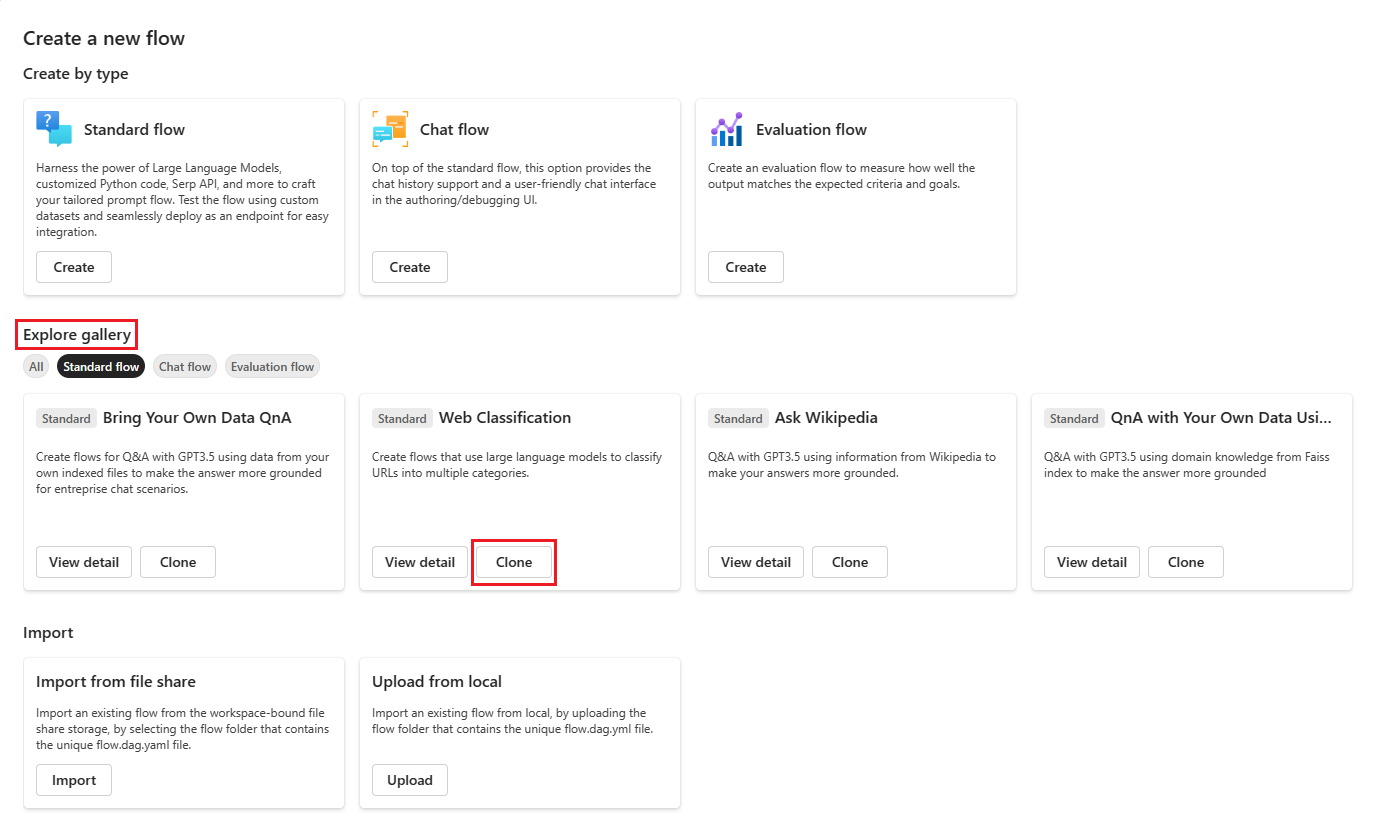The width and height of the screenshot is (1390, 830).
Task: Create a new Evaluation flow
Action: tap(746, 267)
